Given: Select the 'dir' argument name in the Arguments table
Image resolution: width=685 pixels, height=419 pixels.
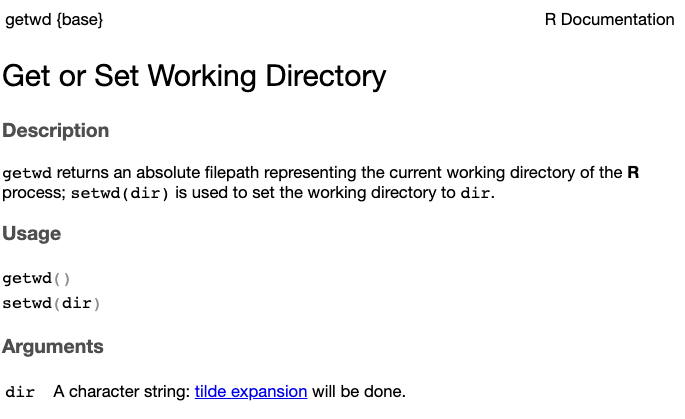Looking at the screenshot, I should [20, 392].
